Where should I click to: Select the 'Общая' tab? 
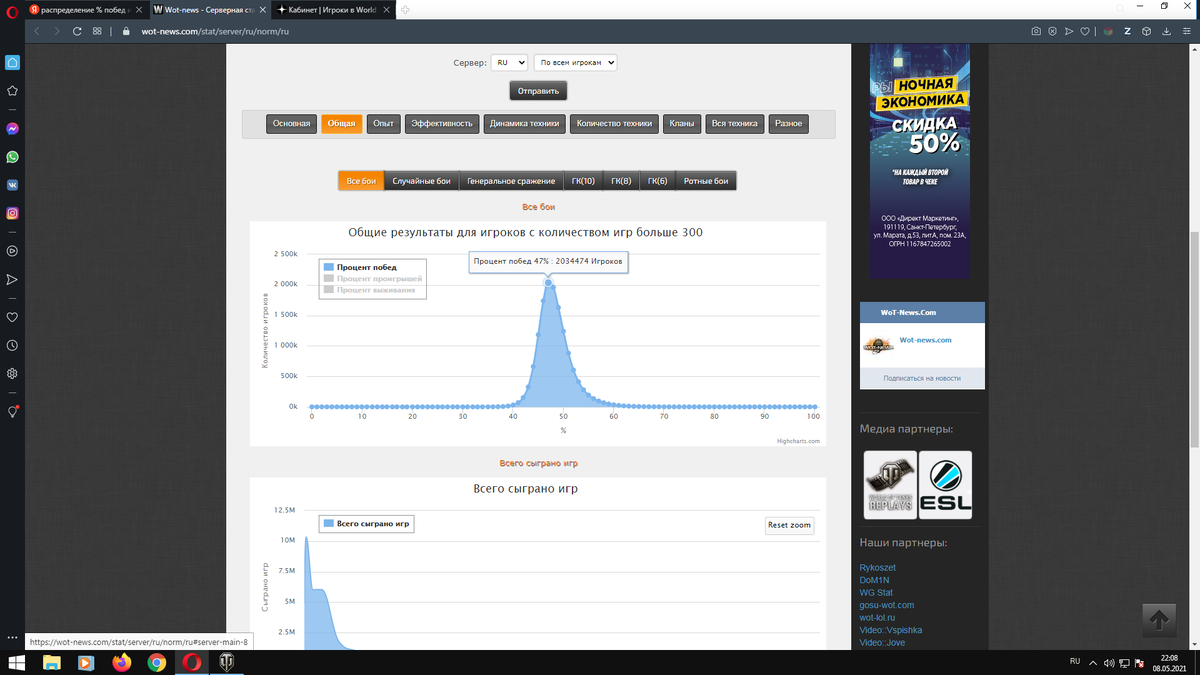coord(342,124)
